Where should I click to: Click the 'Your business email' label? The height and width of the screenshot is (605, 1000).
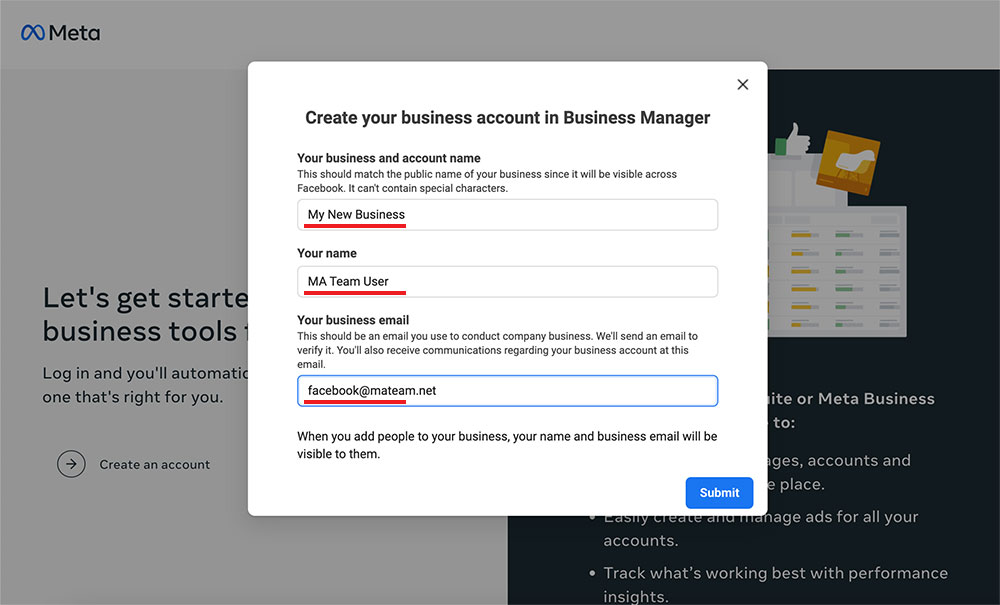point(353,320)
